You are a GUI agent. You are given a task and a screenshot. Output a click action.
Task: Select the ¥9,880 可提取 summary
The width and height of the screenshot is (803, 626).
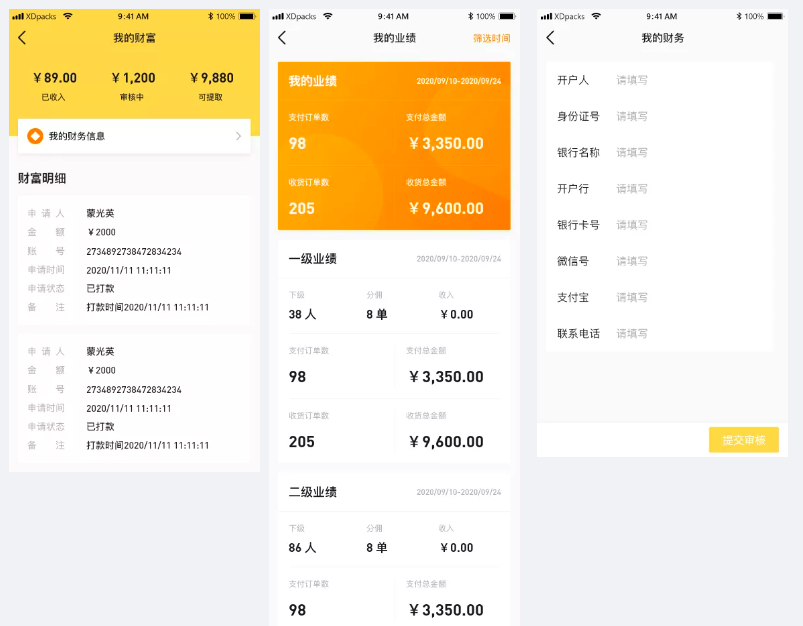click(x=211, y=85)
